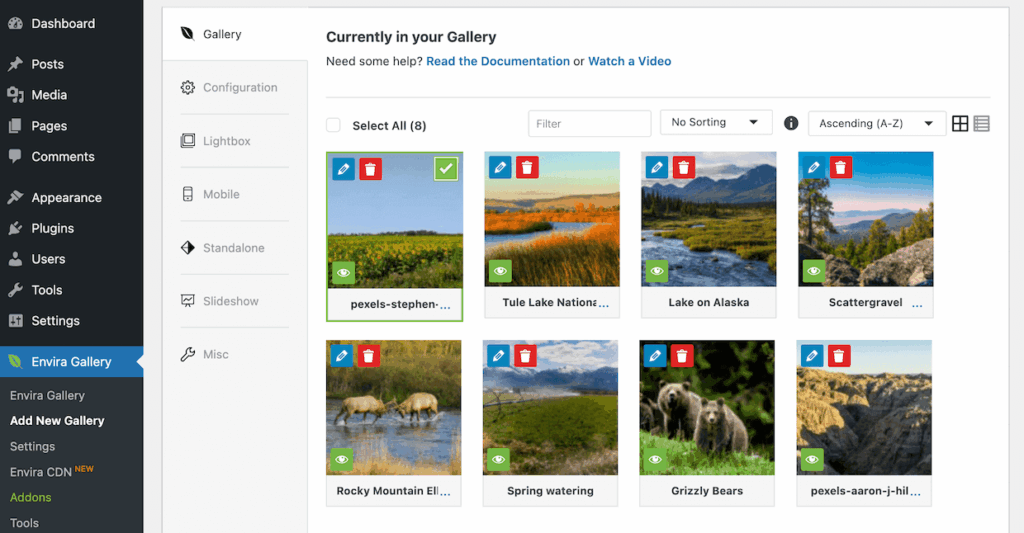Toggle visibility eye on Spring watering image
This screenshot has height=533, width=1024.
coord(498,459)
